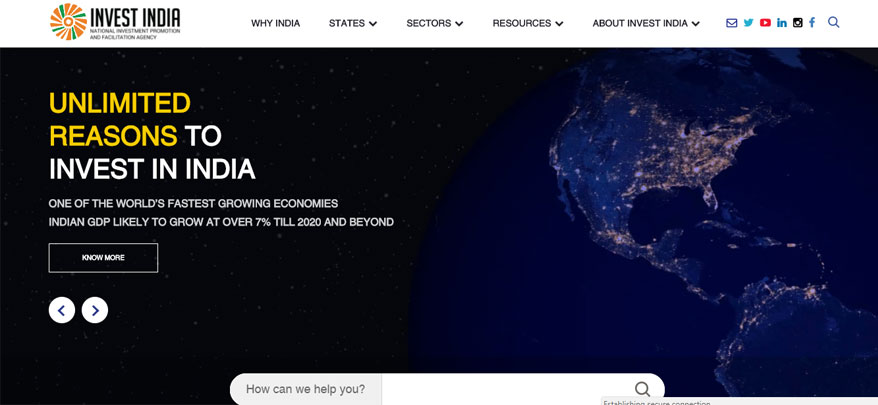Click the Know More button
This screenshot has width=878, height=405.
click(103, 258)
